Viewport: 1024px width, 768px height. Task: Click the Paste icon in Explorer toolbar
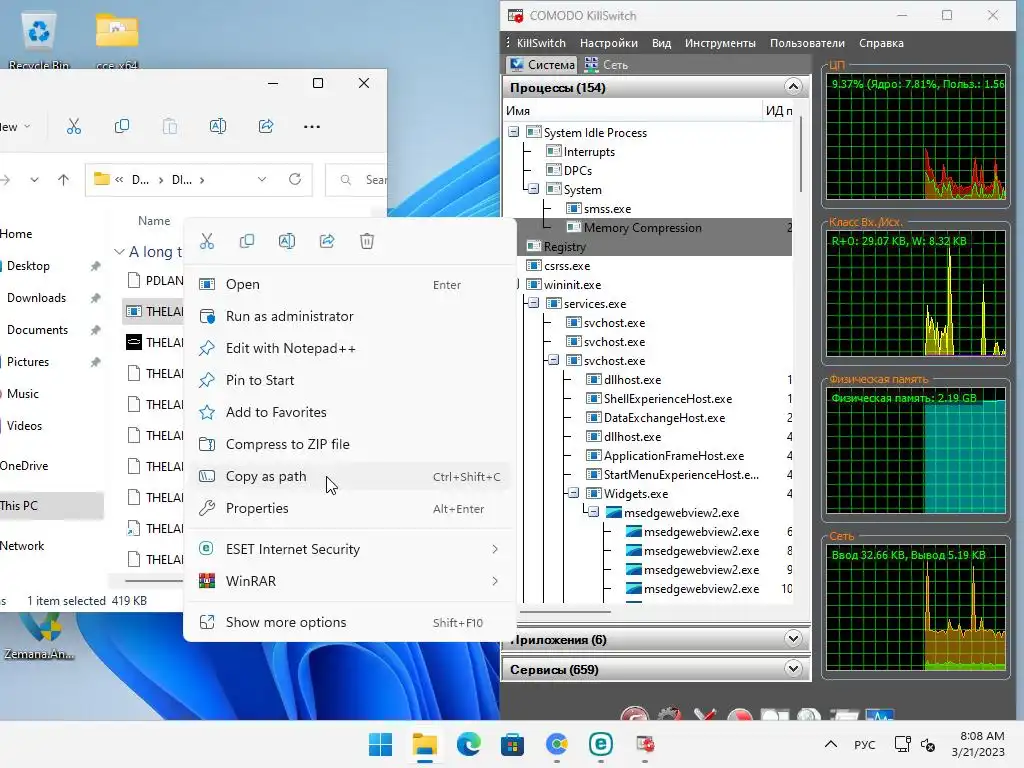coord(170,126)
